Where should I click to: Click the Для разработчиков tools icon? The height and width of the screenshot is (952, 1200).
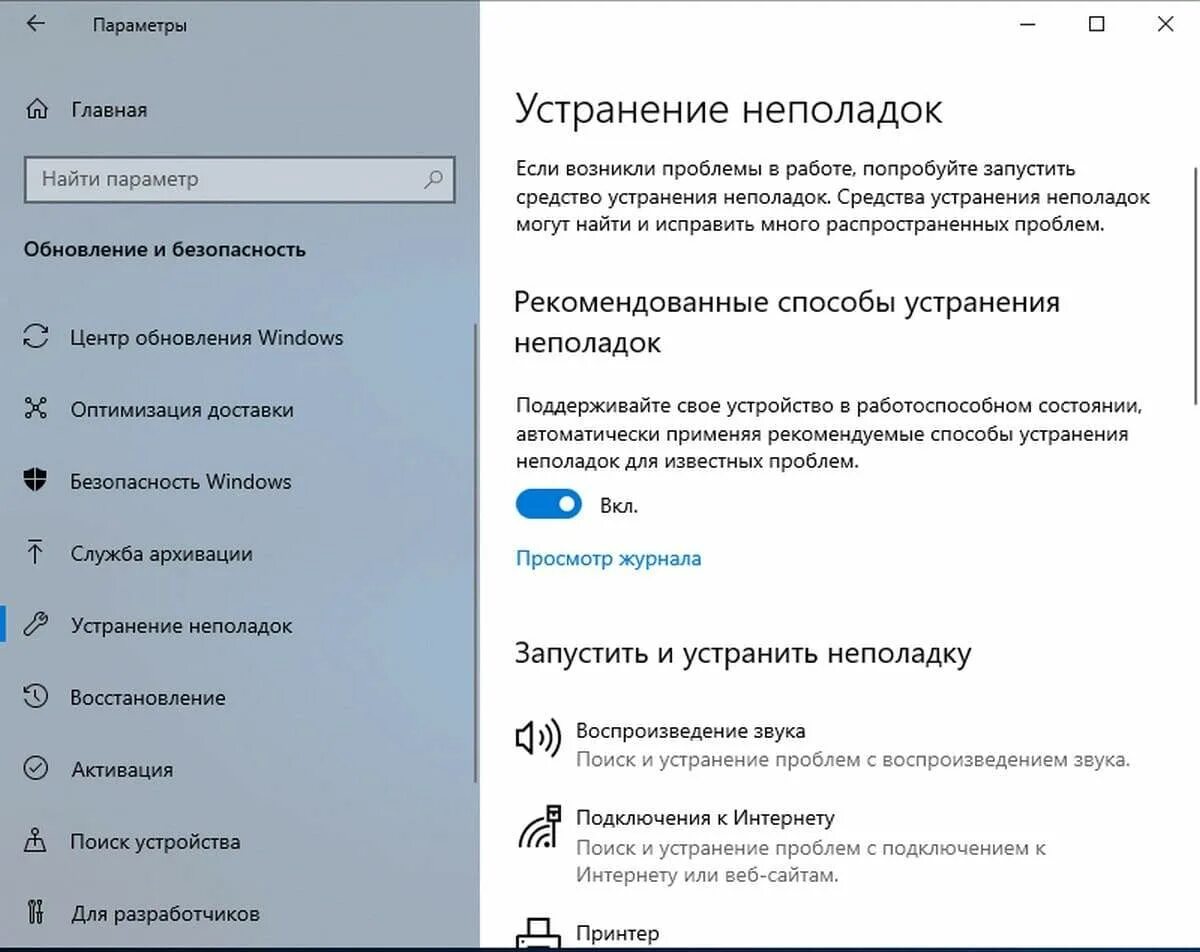36,913
